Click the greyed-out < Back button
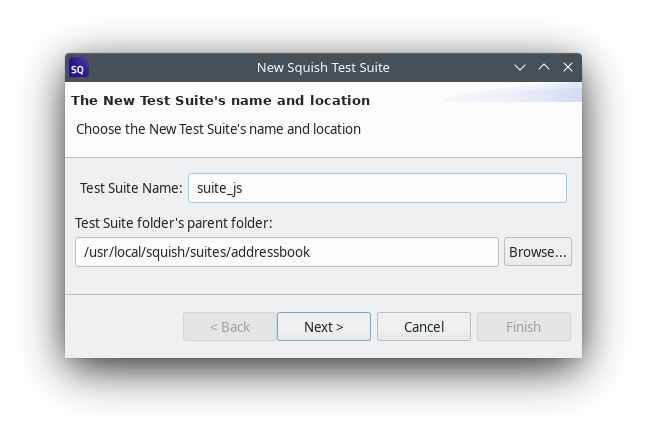This screenshot has height=435, width=647. coord(230,327)
